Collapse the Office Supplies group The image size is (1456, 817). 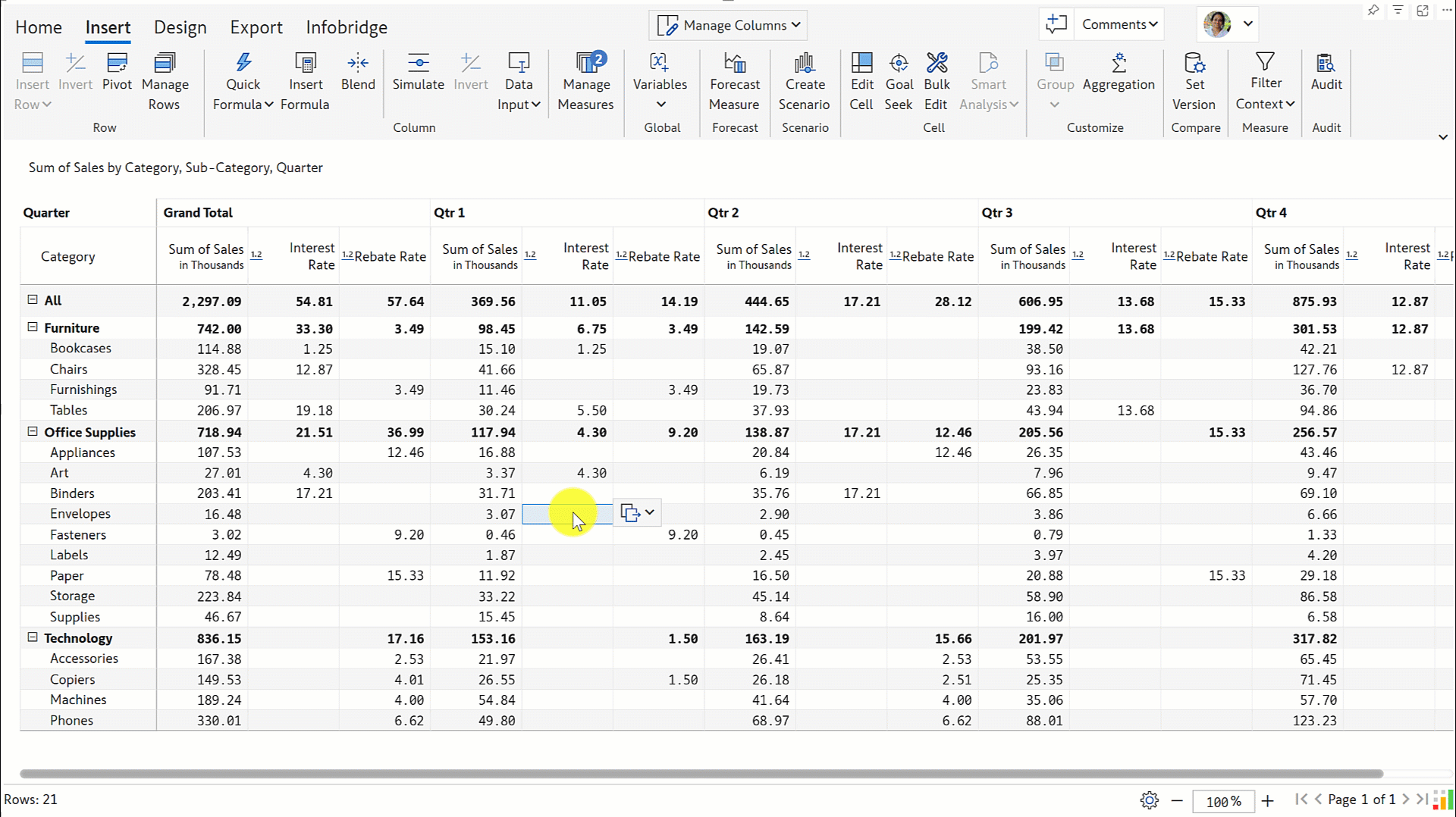pos(33,431)
